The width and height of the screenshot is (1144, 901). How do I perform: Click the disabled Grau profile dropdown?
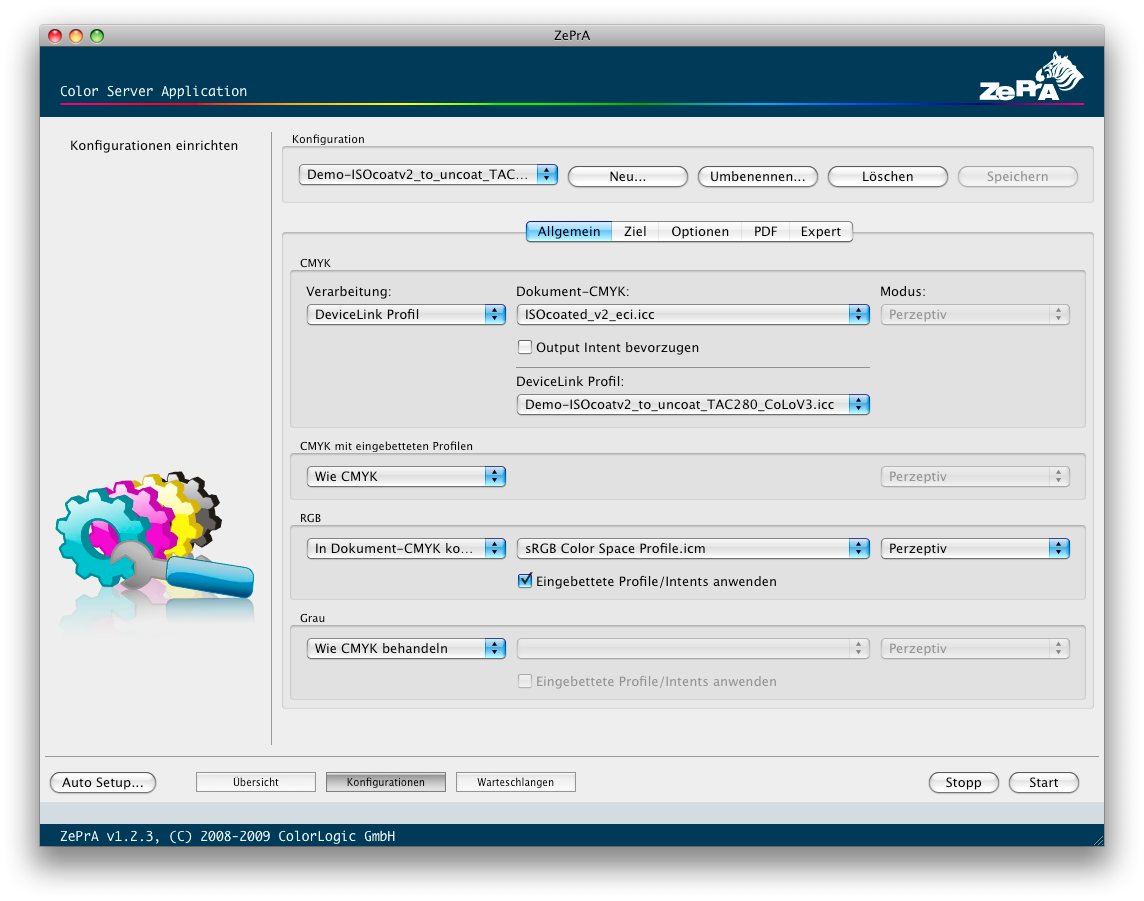(x=692, y=649)
